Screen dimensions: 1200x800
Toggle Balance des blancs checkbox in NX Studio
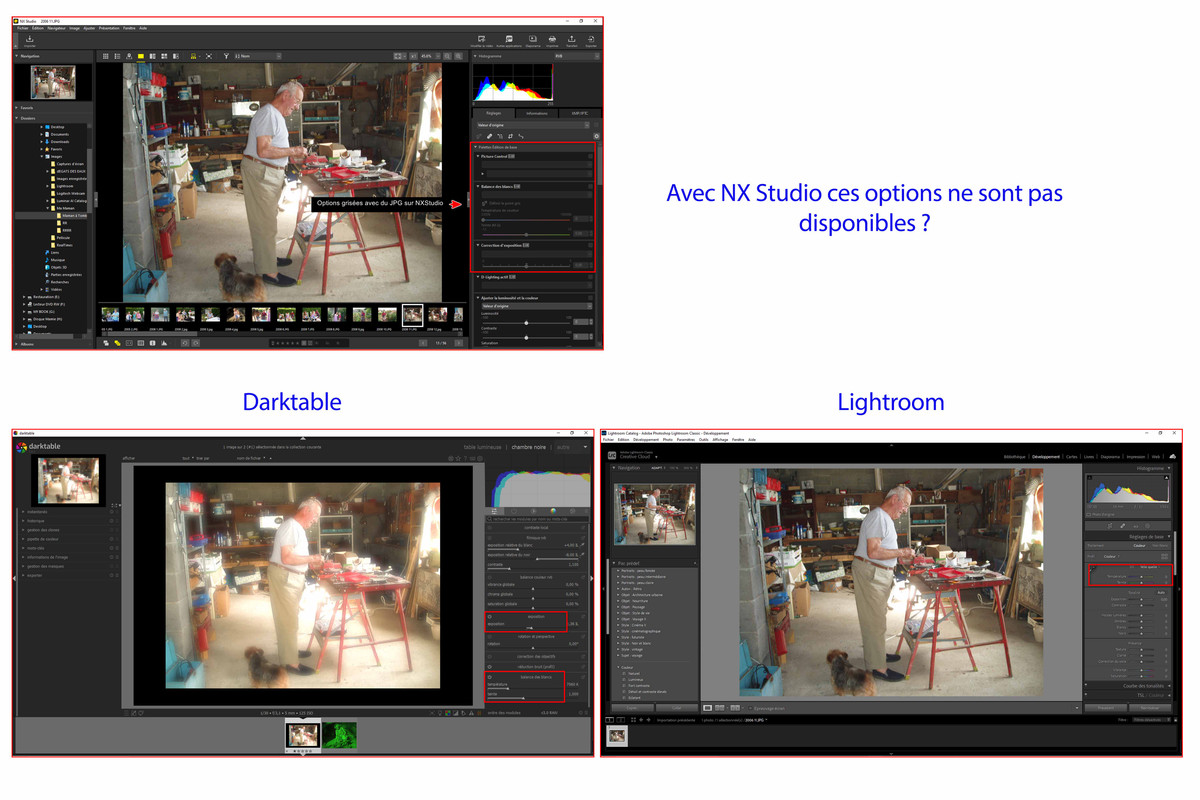590,186
